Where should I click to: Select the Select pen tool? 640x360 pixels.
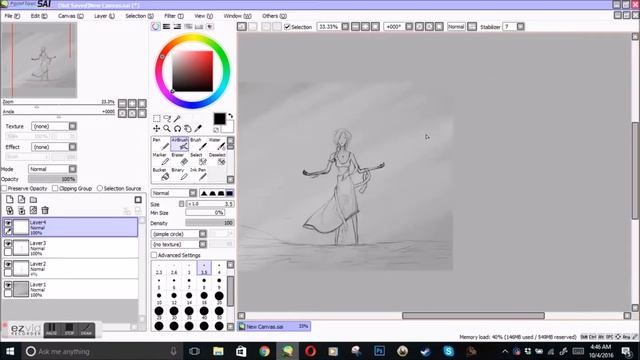point(198,159)
